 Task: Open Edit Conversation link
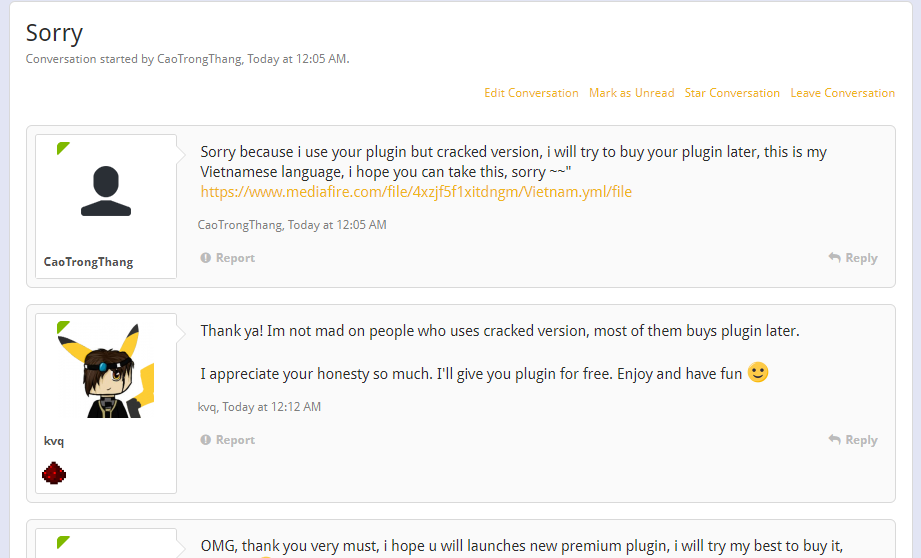[531, 93]
